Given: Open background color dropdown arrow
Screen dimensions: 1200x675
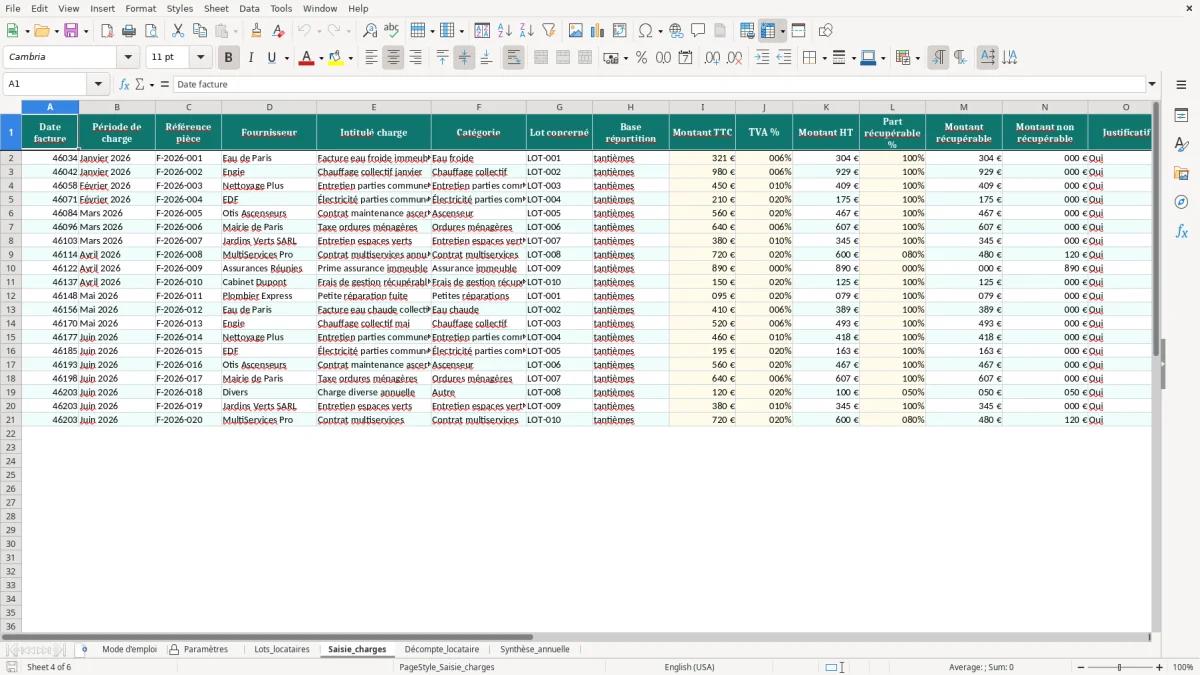Looking at the screenshot, I should (x=350, y=58).
